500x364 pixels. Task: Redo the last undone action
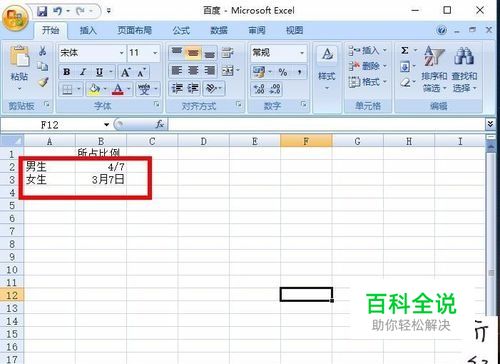coord(80,12)
